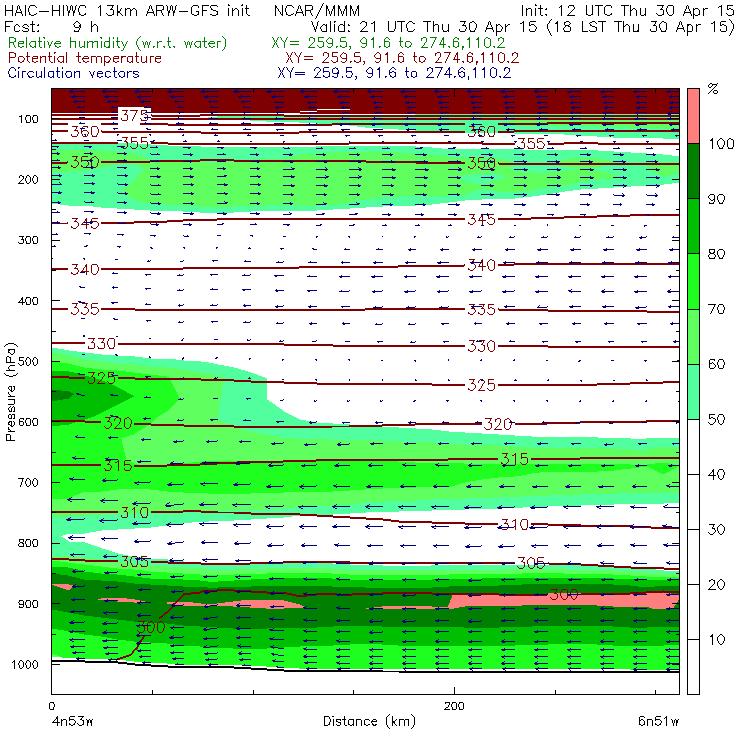Click the '375' potential temperature contour label

tap(134, 115)
